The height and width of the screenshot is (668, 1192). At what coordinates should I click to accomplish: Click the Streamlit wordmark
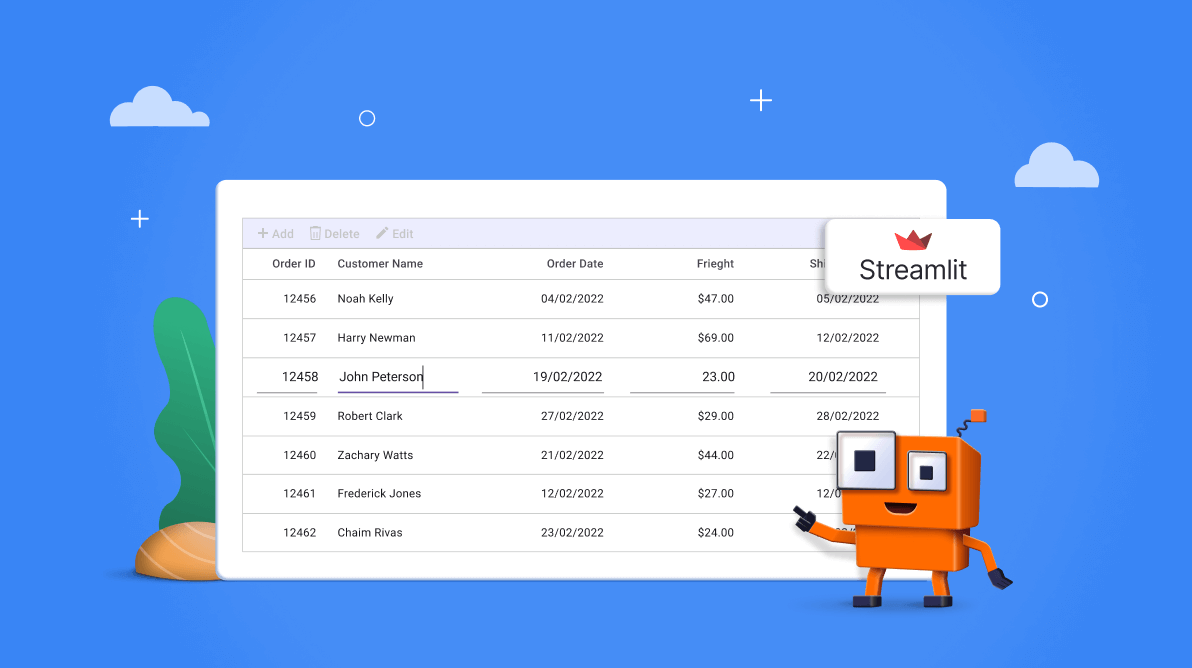tap(912, 269)
